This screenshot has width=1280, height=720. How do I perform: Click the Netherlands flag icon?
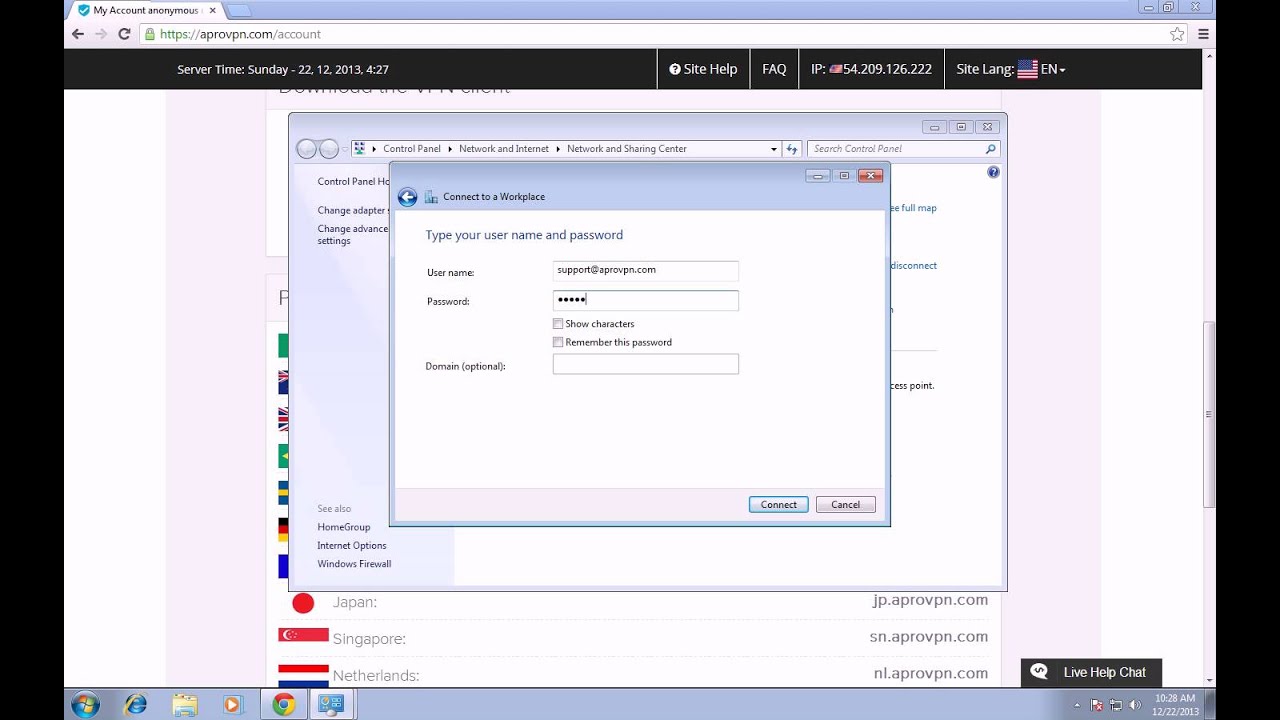coord(304,675)
